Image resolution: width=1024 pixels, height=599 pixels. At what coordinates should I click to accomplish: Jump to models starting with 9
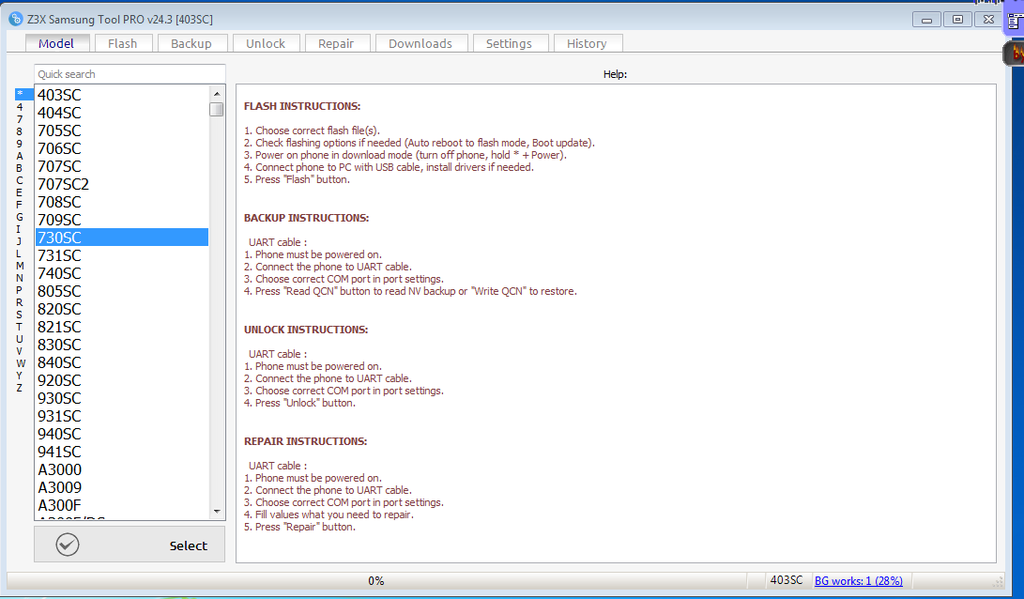20,144
